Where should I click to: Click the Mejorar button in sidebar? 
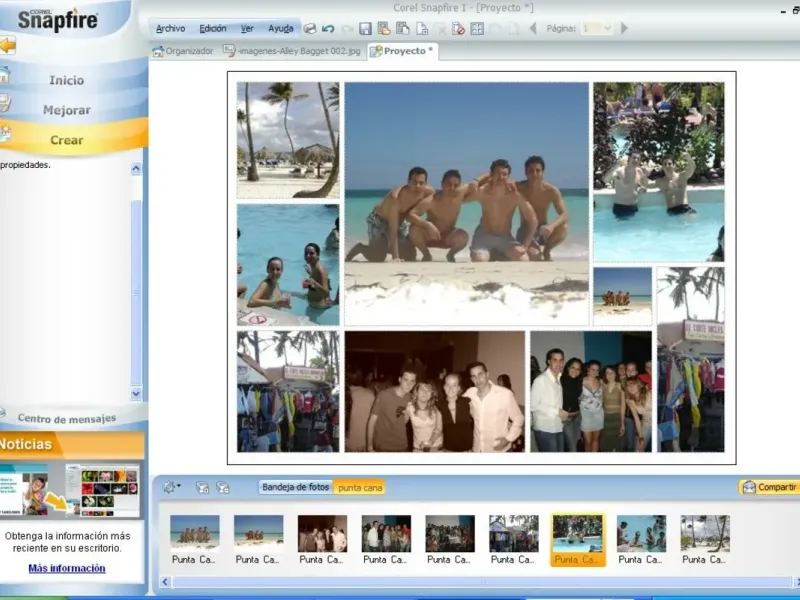[x=67, y=110]
